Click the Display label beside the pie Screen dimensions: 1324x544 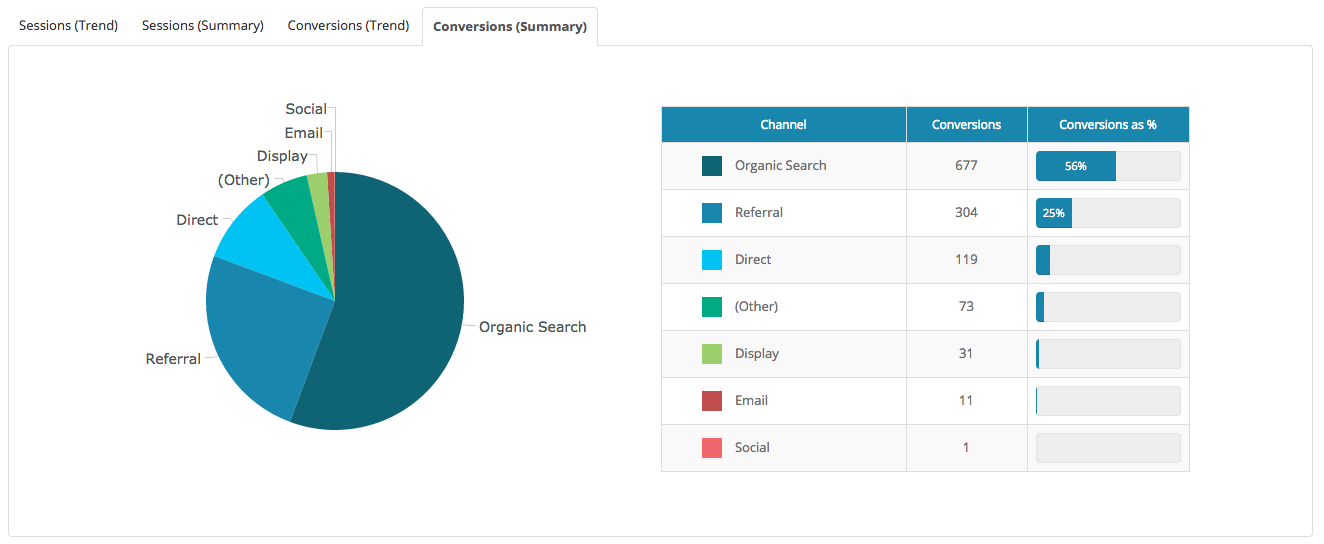(282, 157)
